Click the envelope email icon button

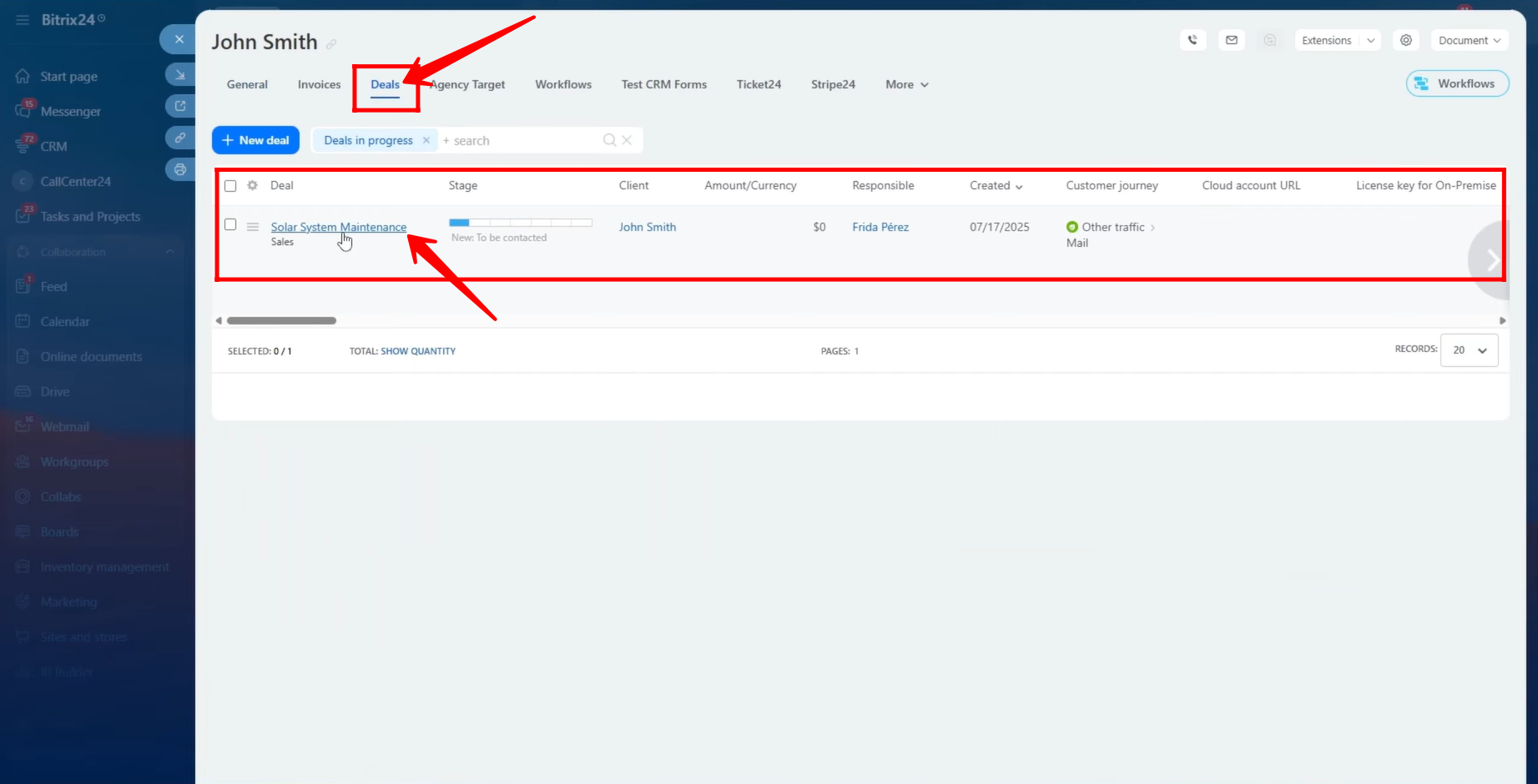(x=1231, y=40)
